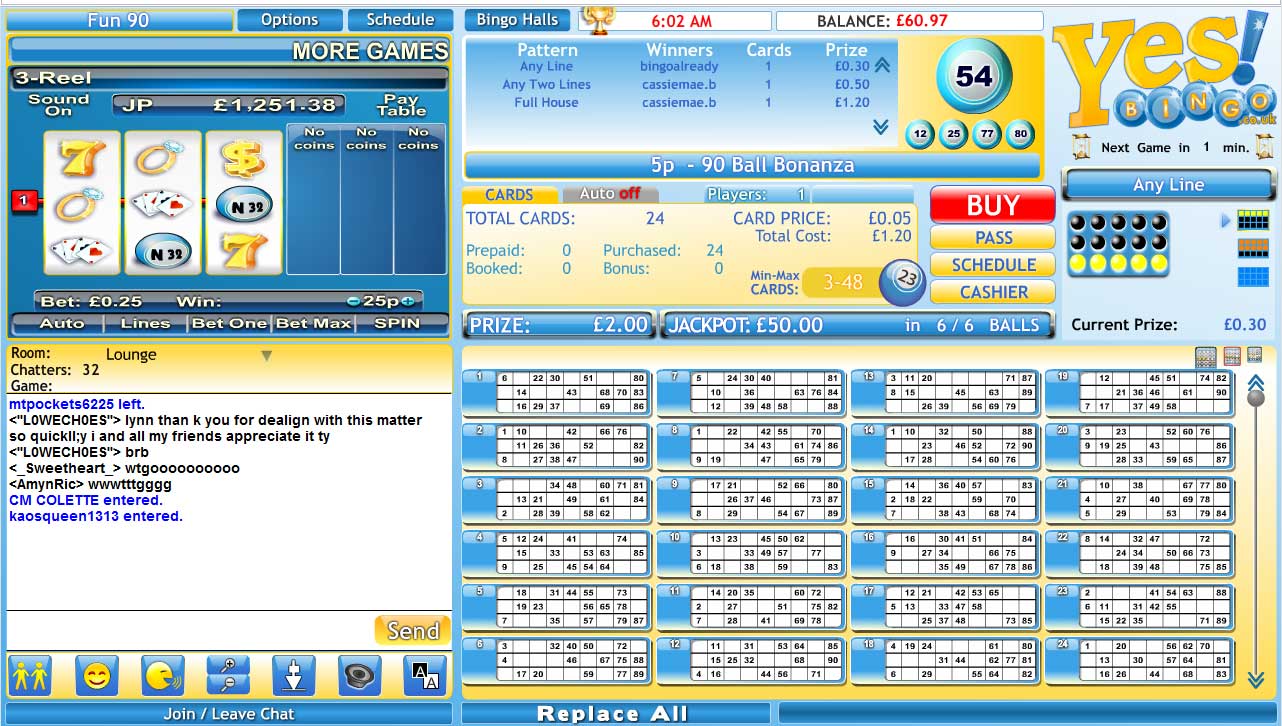
Task: Switch the Auto off setting to on
Action: [x=610, y=193]
